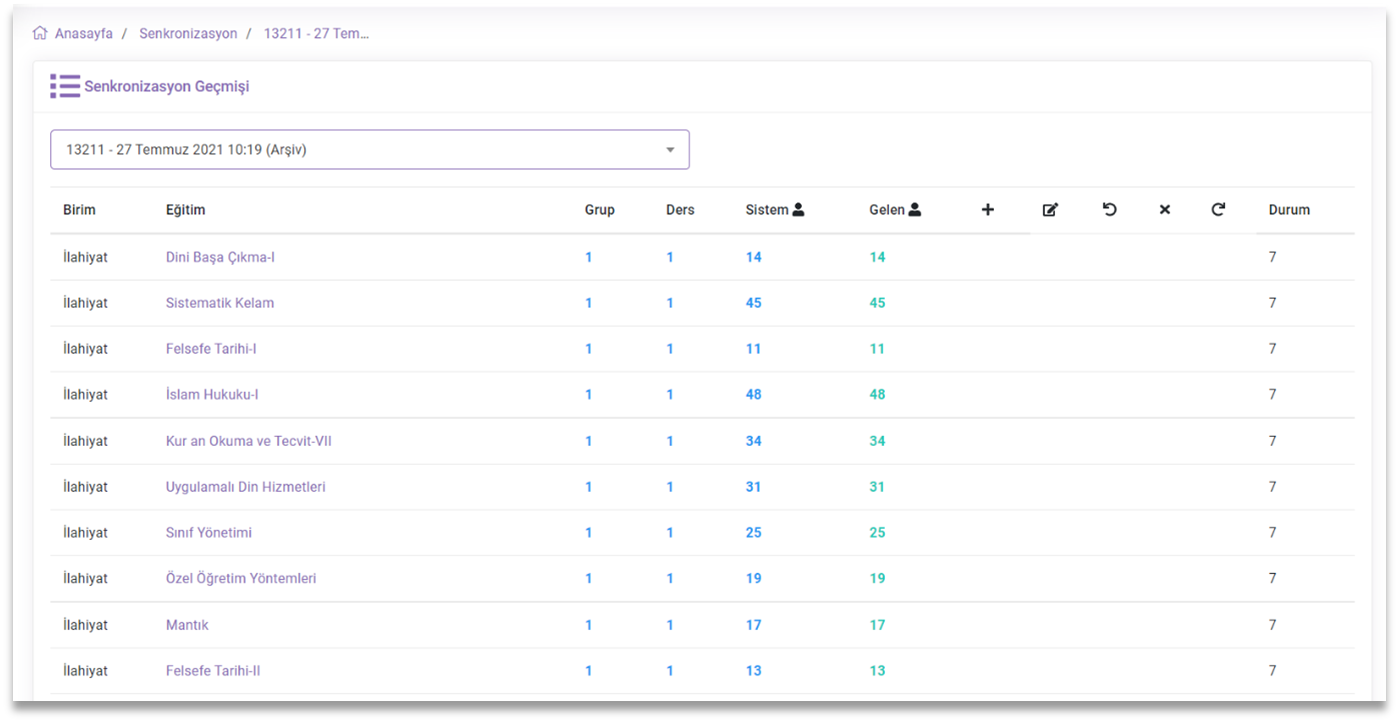
Task: Click the redo arrow icon column header
Action: 1218,210
